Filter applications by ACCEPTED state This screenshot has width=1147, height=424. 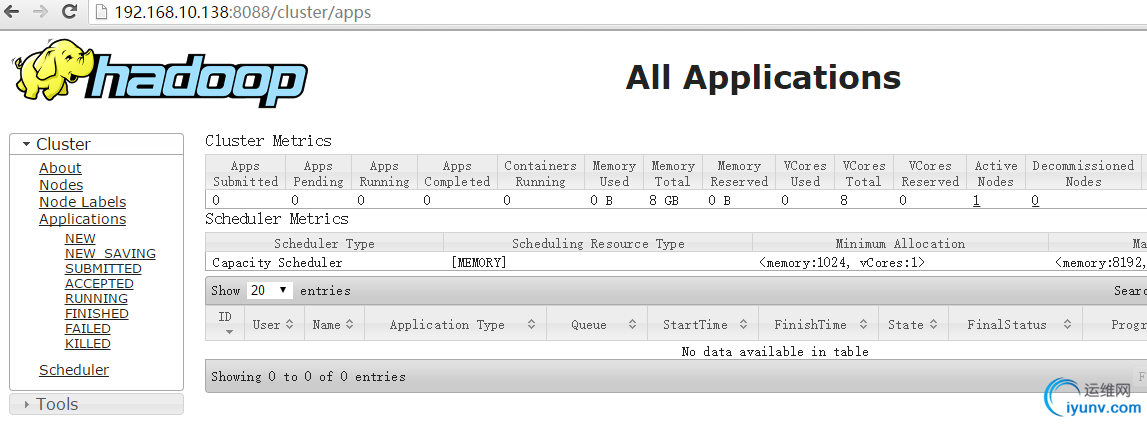pyautogui.click(x=99, y=284)
